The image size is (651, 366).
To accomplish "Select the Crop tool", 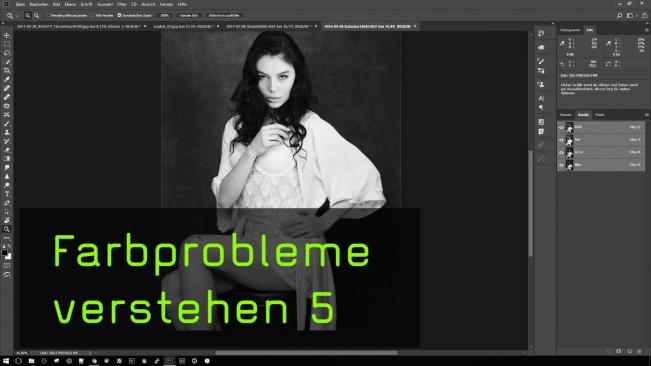I will tap(7, 71).
